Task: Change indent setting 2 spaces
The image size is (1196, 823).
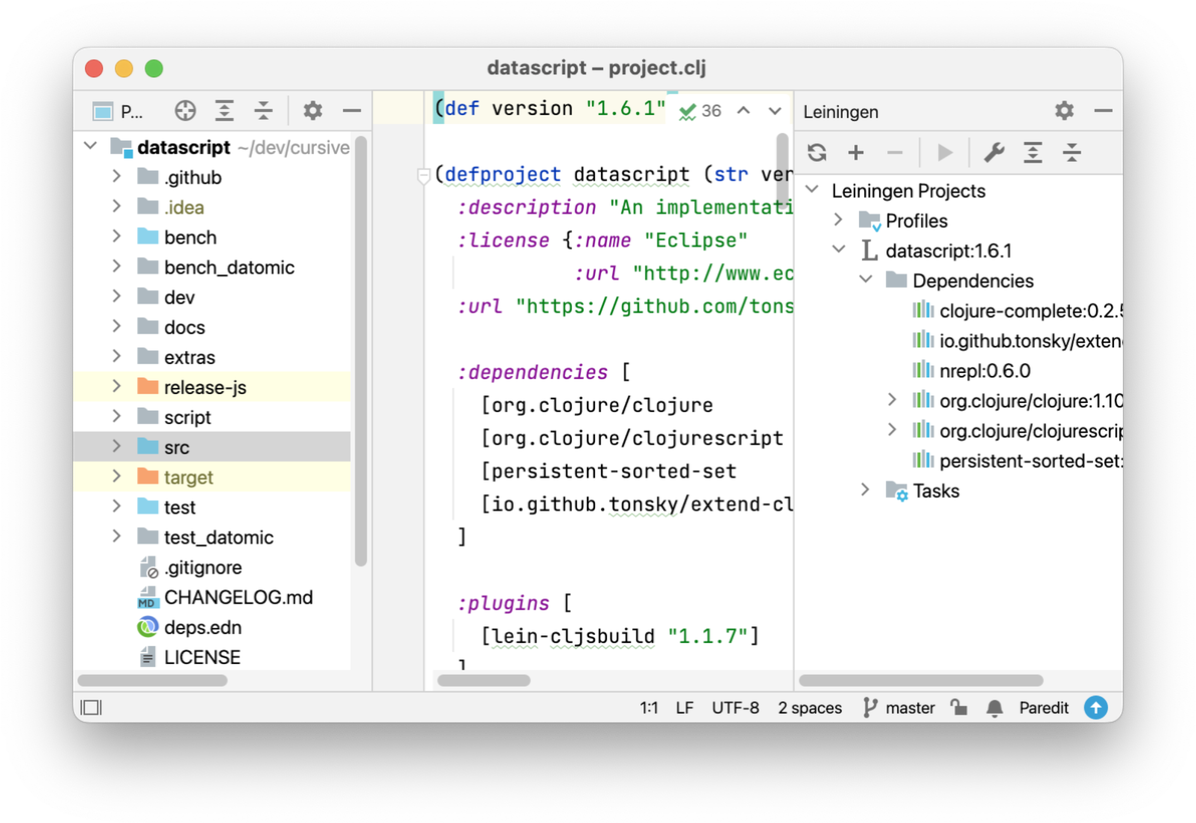Action: click(x=809, y=708)
